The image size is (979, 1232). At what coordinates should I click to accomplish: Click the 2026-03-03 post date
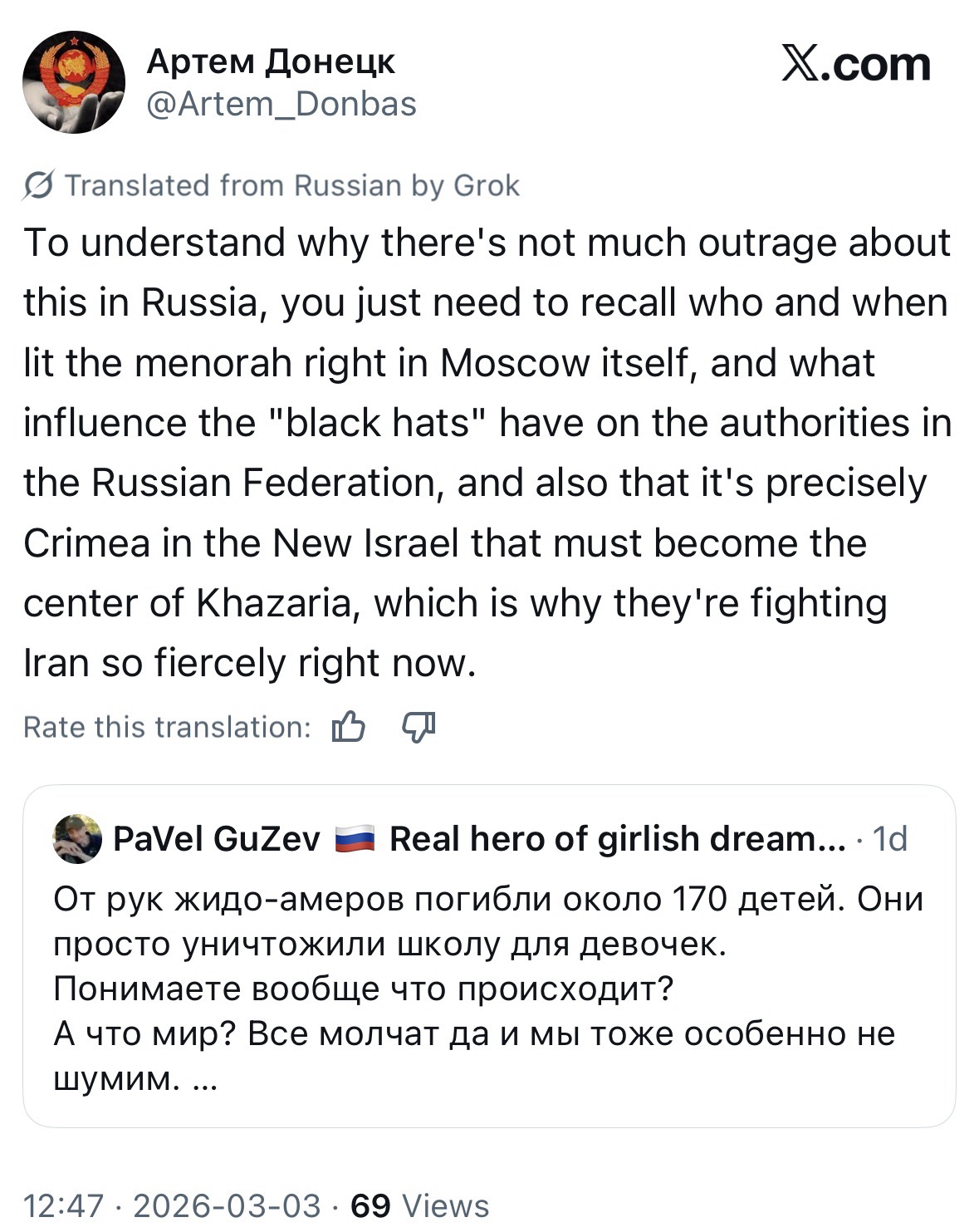tap(226, 1205)
